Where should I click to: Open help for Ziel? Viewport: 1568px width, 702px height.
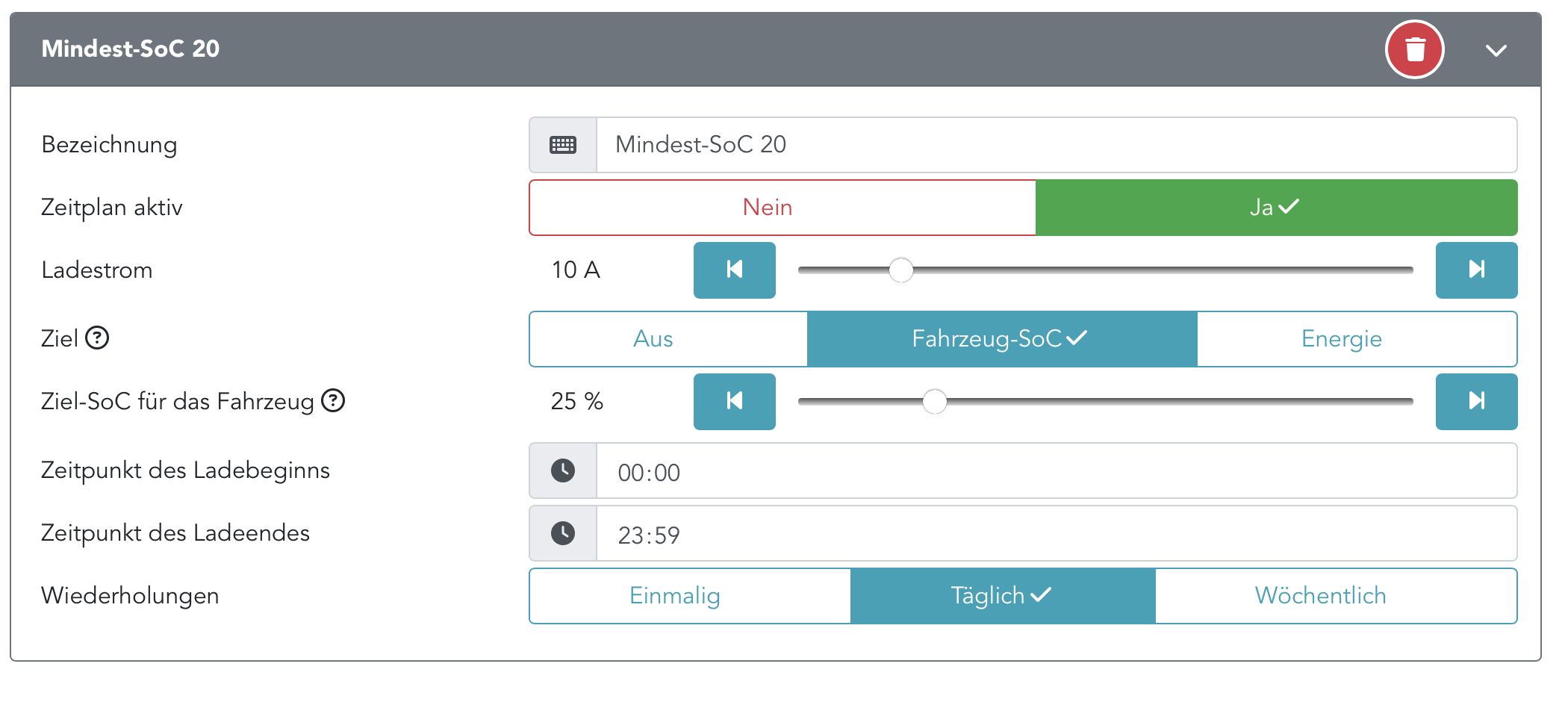pos(97,338)
